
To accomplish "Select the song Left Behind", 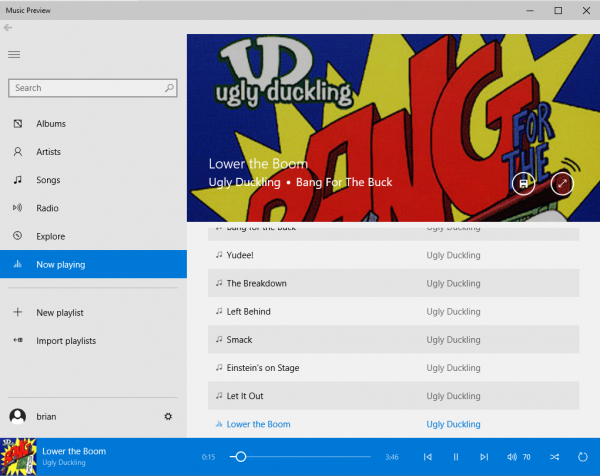I will pos(393,311).
